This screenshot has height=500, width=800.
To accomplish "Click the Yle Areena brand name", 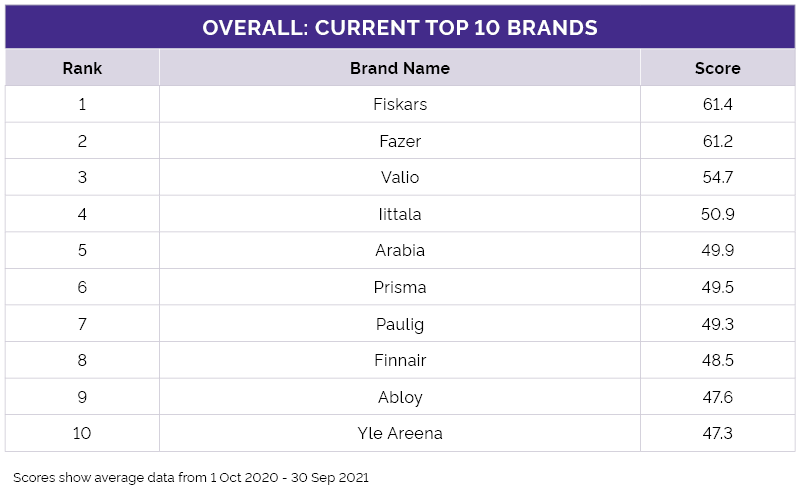I will point(399,433).
